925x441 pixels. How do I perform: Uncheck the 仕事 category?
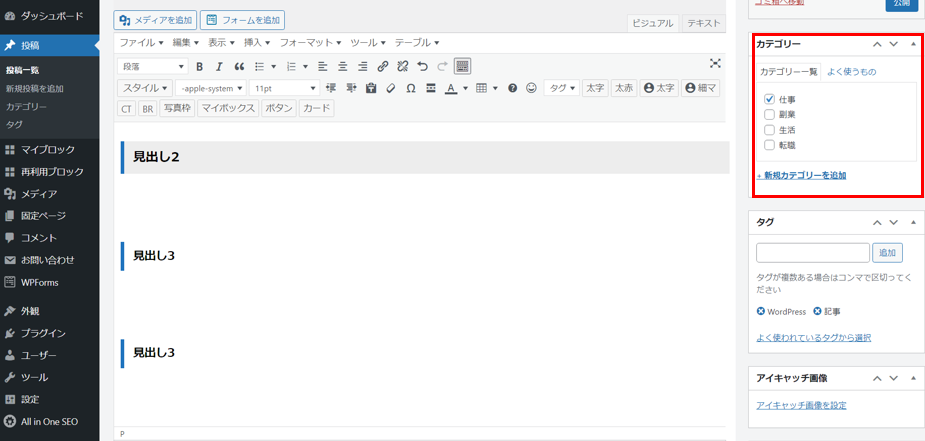coord(769,99)
